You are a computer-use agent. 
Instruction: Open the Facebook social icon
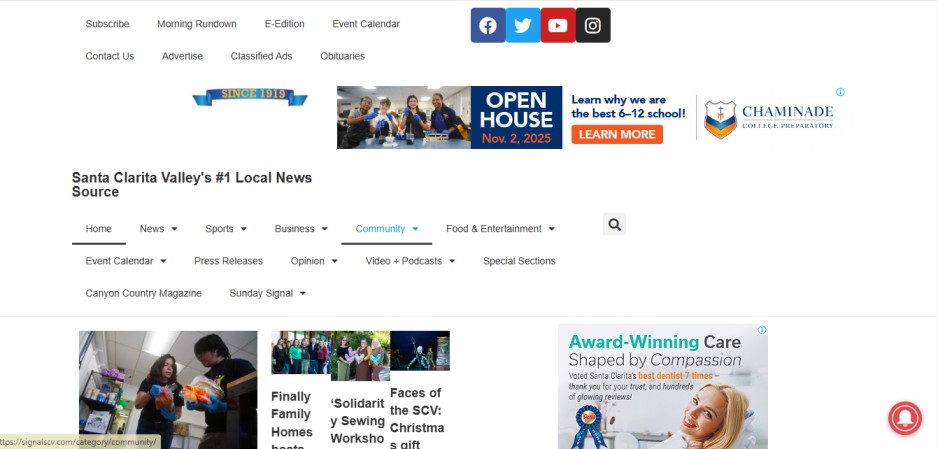[488, 26]
